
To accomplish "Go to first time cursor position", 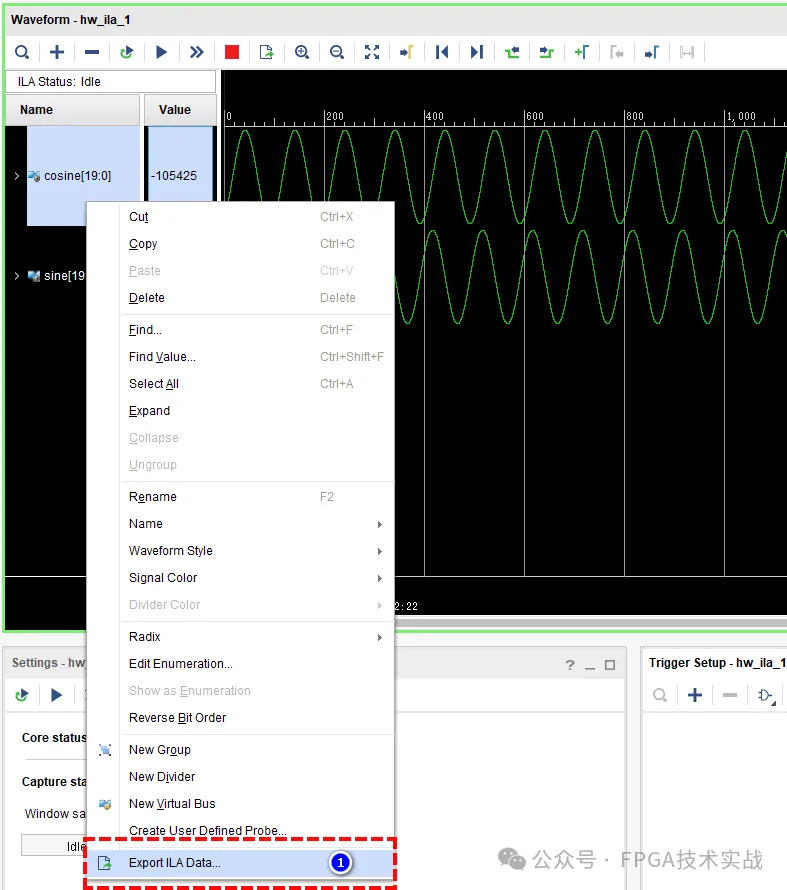I will [442, 52].
